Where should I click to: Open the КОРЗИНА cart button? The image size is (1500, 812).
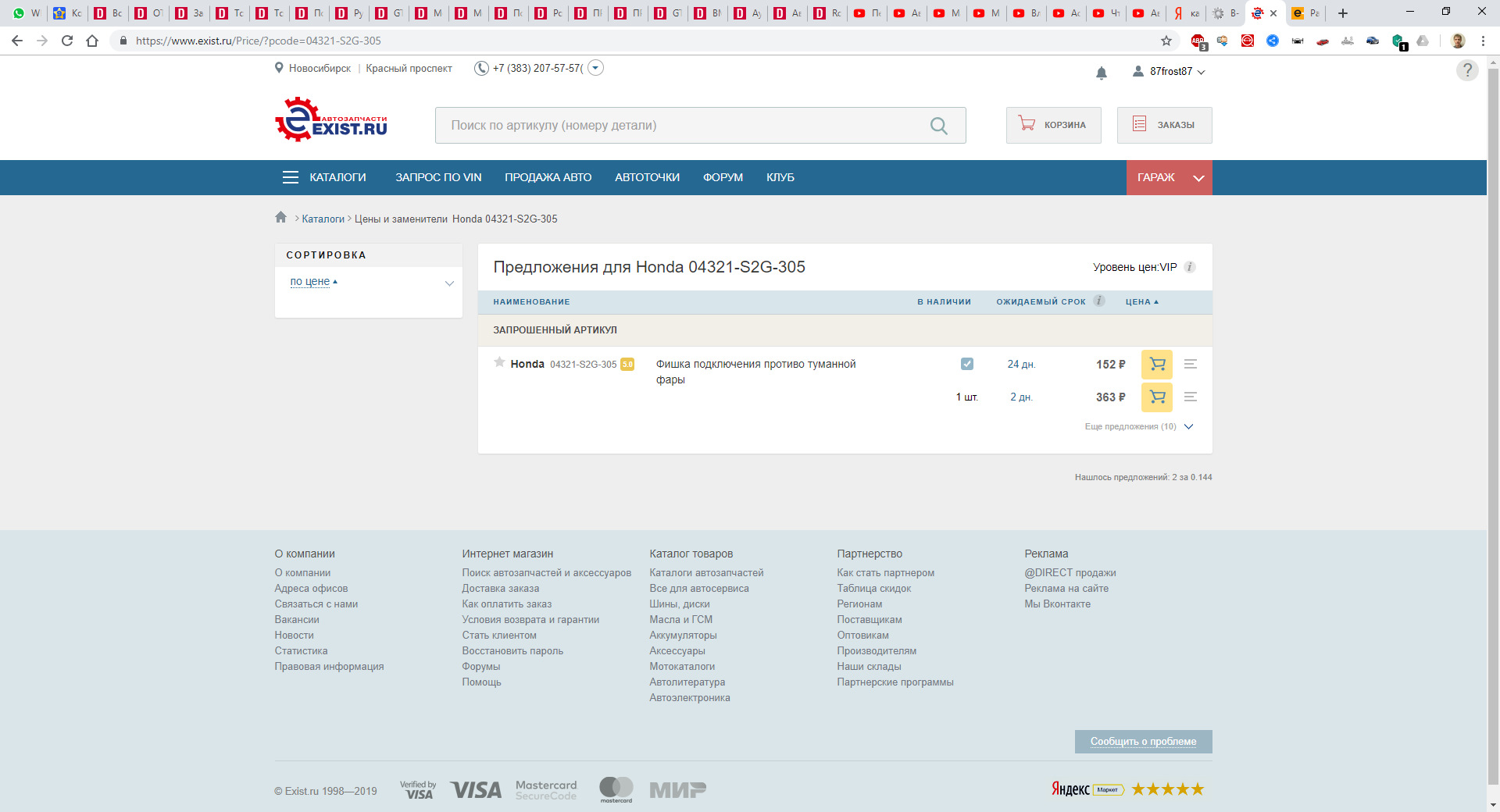tap(1053, 125)
